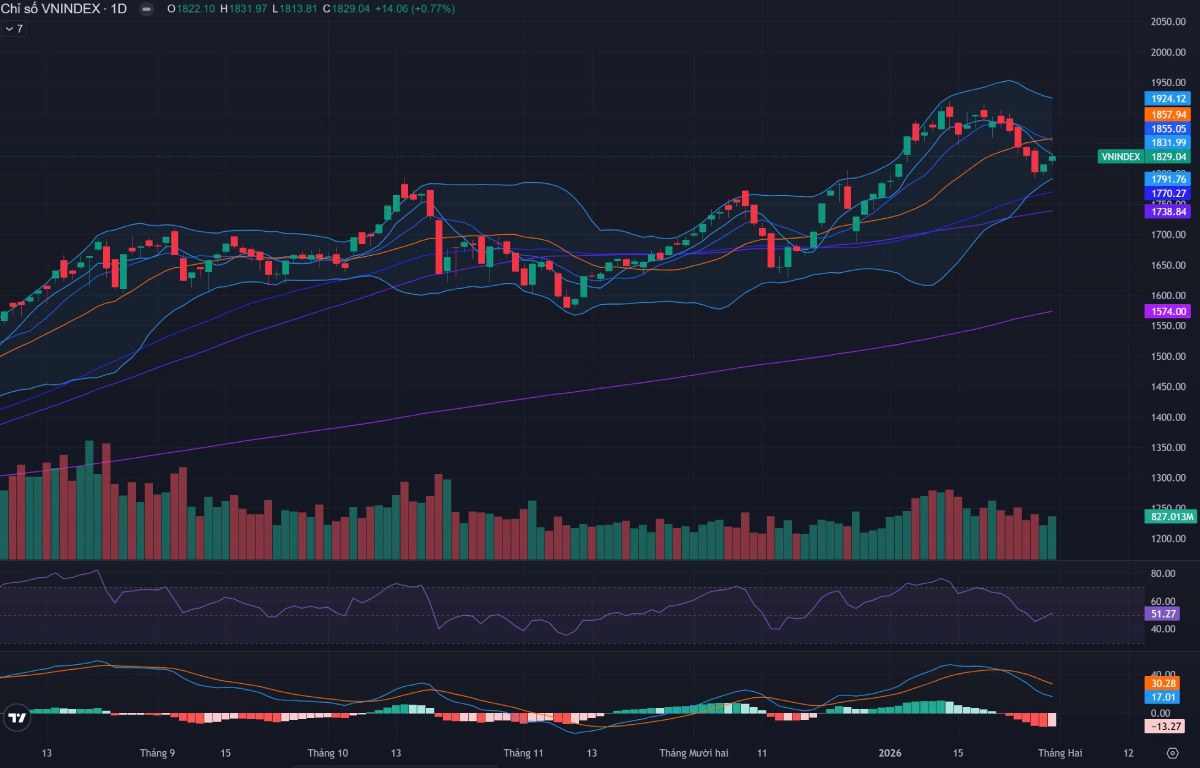Click the TradingView logo icon
The image size is (1200, 768).
pyautogui.click(x=16, y=717)
